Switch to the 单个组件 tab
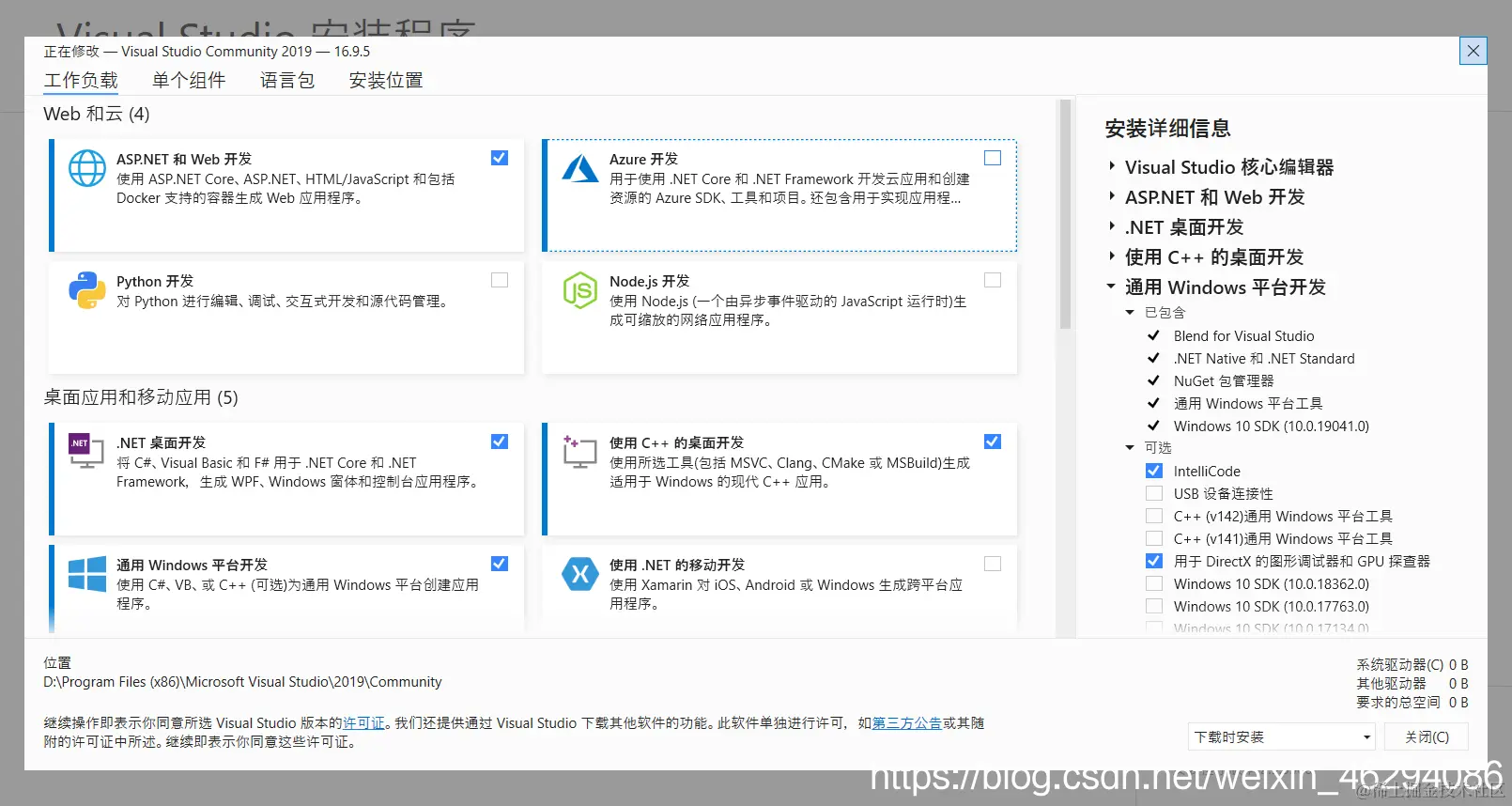1512x806 pixels. pos(189,81)
